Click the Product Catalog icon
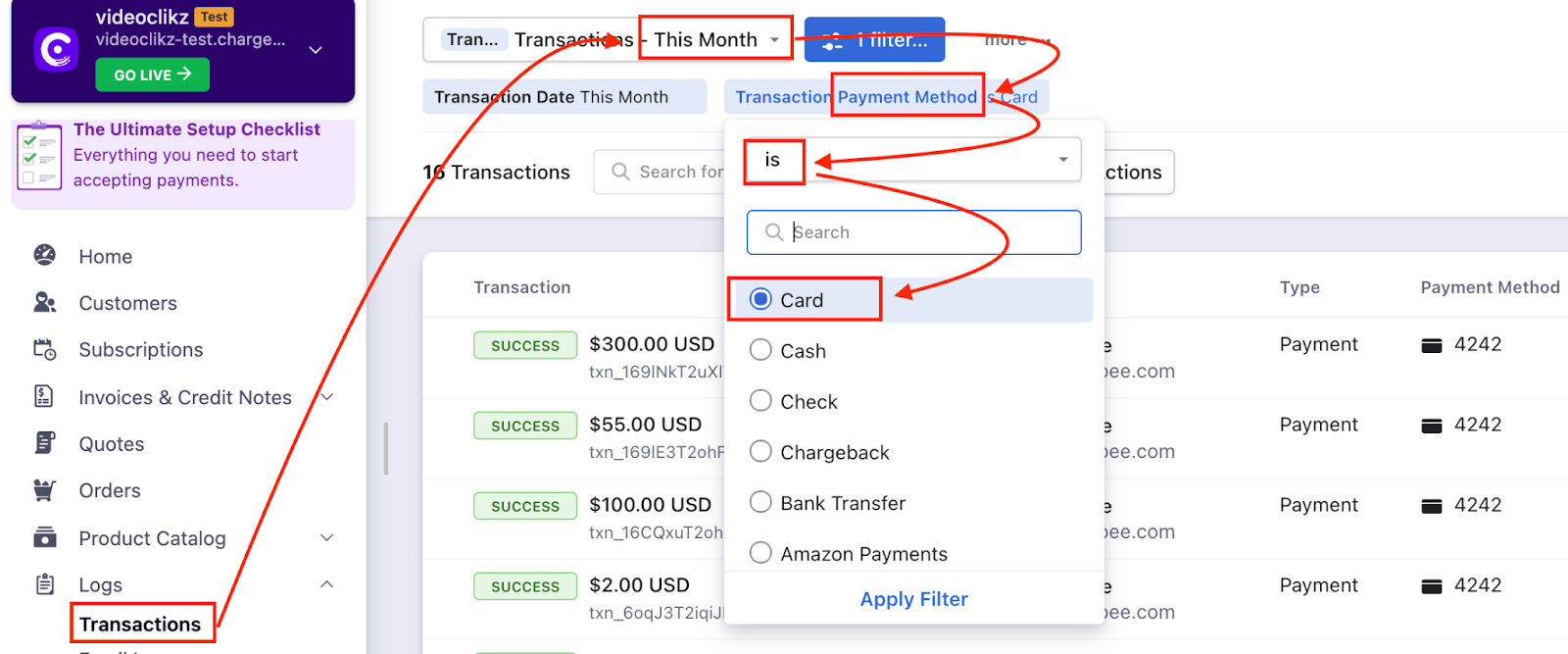 coord(45,537)
